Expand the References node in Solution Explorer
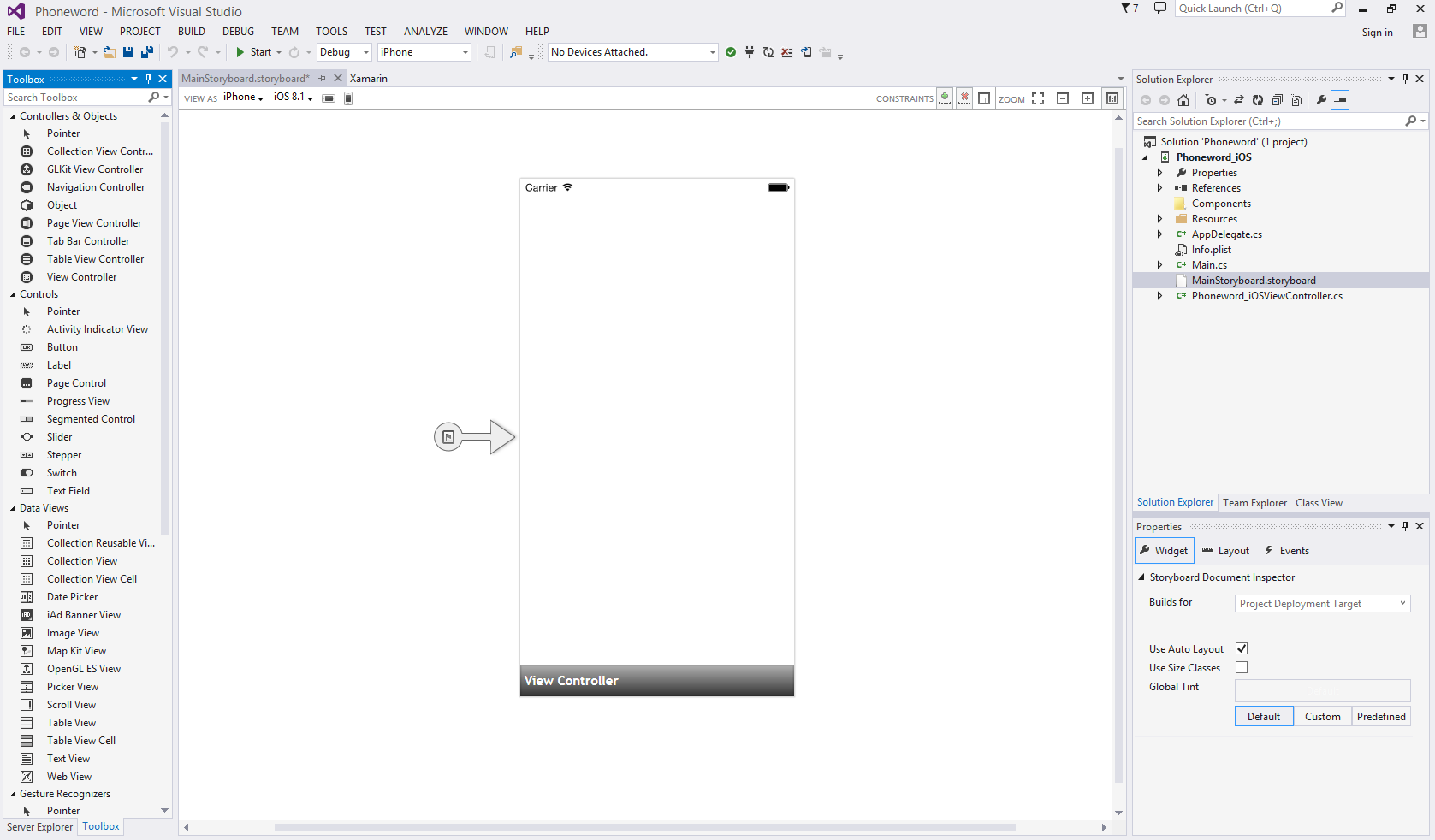The width and height of the screenshot is (1435, 840). (x=1160, y=188)
